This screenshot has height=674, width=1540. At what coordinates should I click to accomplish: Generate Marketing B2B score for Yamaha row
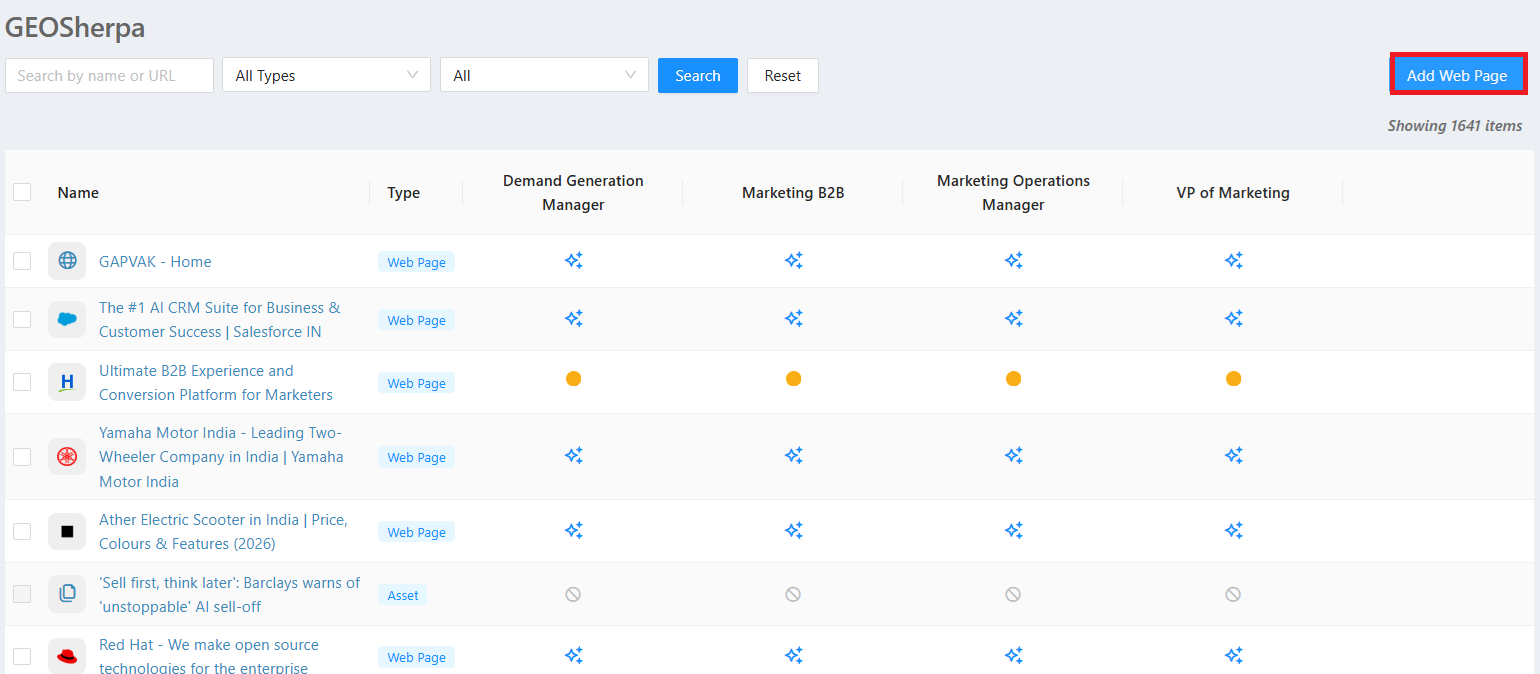point(793,455)
